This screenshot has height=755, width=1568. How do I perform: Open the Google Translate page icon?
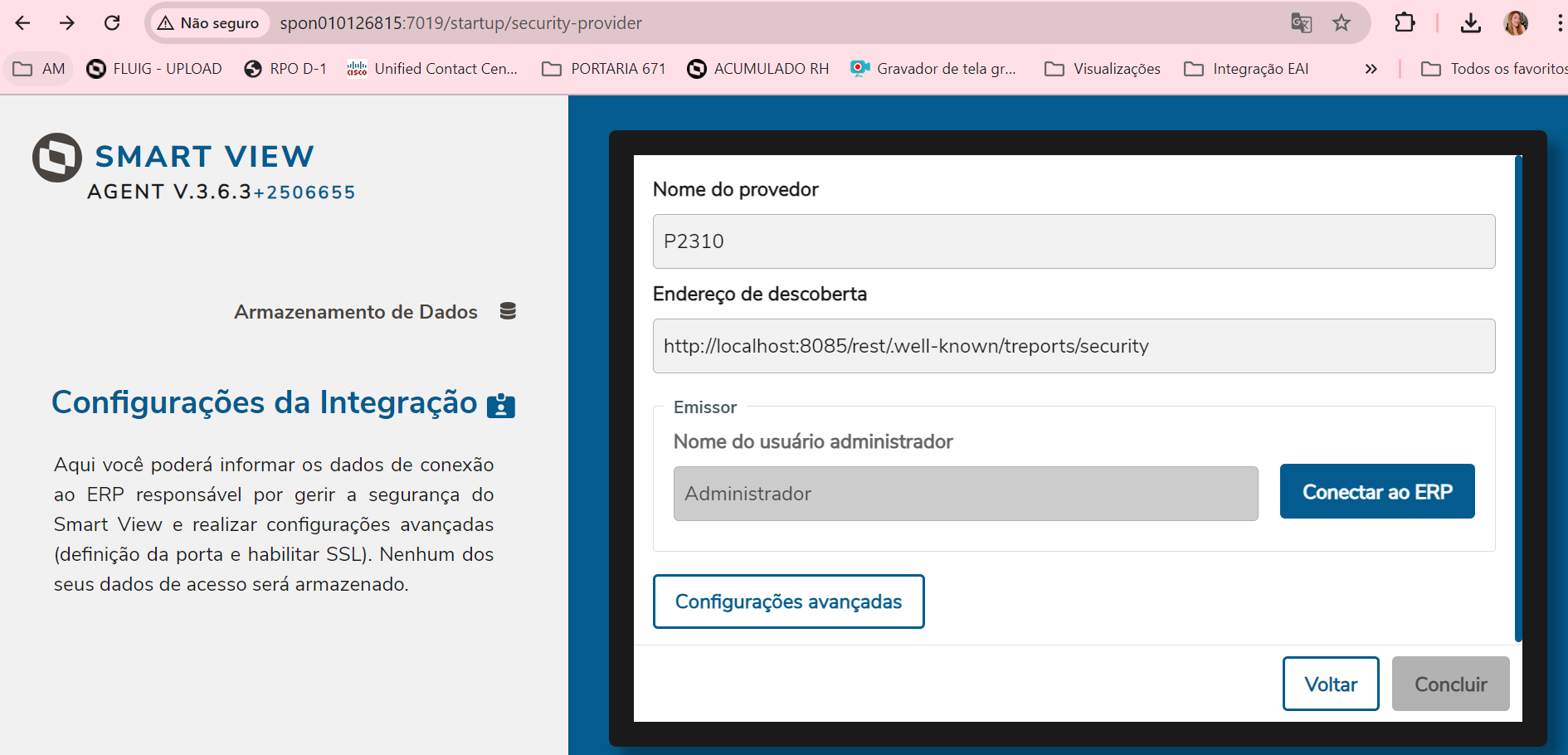pyautogui.click(x=1301, y=23)
